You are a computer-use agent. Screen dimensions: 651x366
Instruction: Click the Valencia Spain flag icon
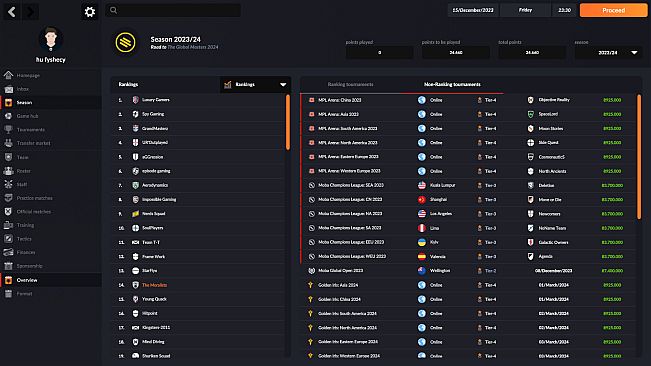[422, 256]
